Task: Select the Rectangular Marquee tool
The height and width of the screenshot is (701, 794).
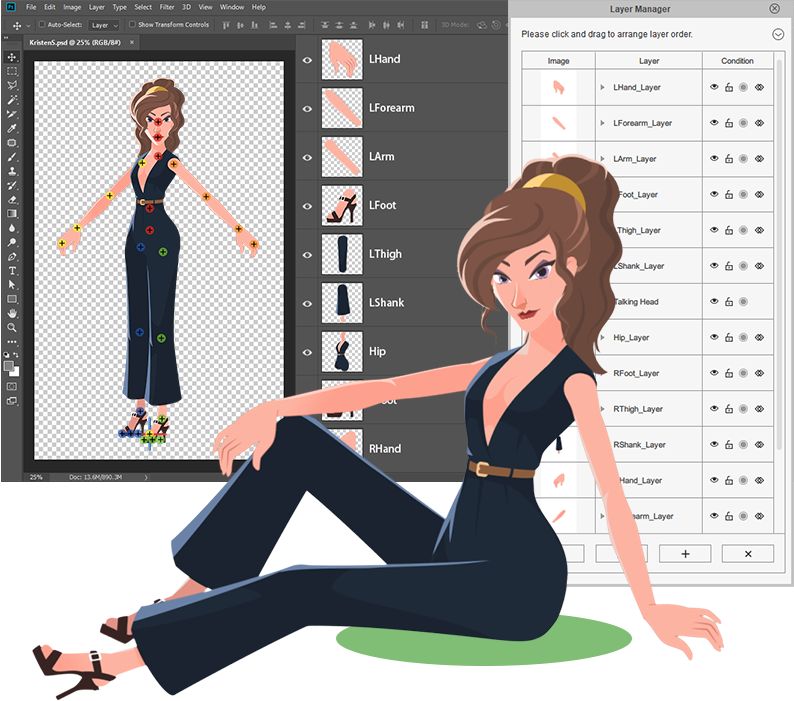Action: coord(12,71)
